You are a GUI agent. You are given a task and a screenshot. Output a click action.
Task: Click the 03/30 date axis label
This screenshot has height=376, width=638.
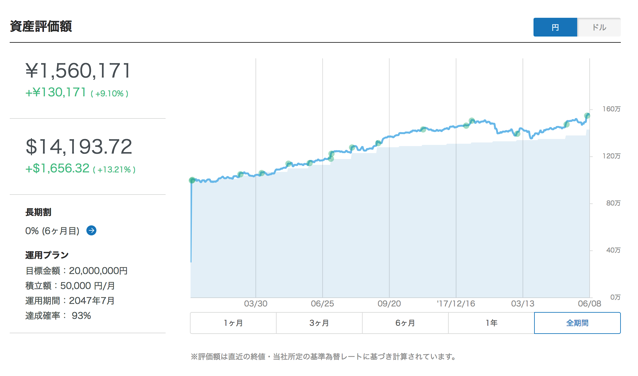[256, 304]
